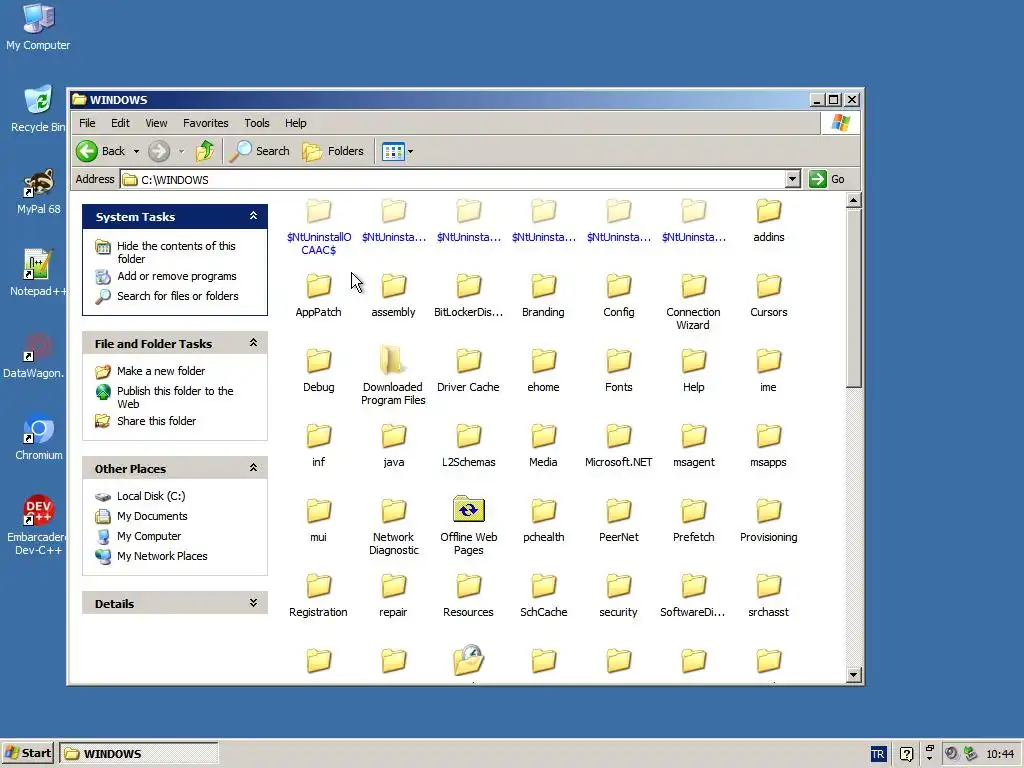The width and height of the screenshot is (1024, 768).
Task: Click Add or remove programs link
Action: pyautogui.click(x=177, y=276)
